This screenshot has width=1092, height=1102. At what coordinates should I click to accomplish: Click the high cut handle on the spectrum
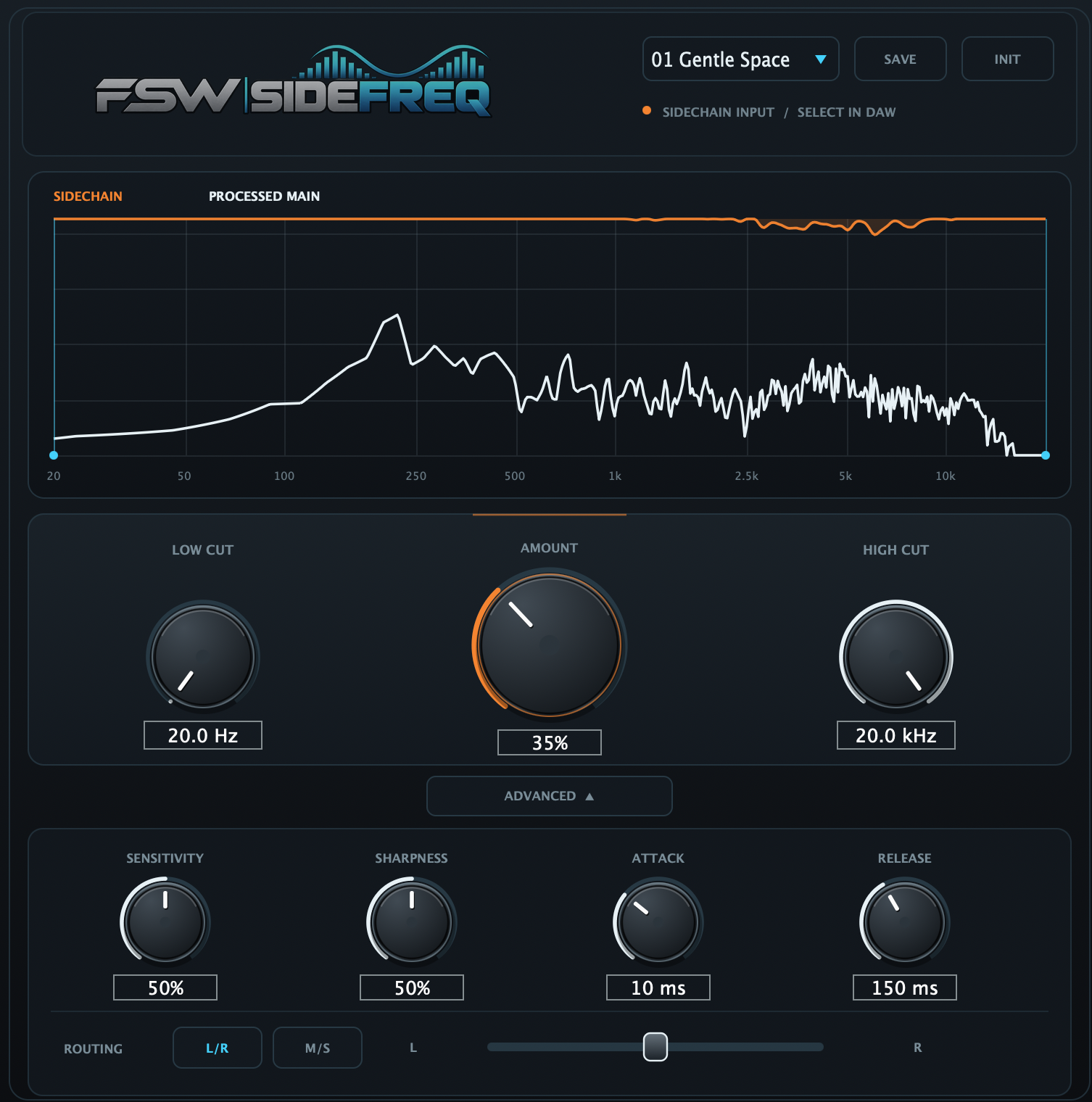click(1046, 455)
